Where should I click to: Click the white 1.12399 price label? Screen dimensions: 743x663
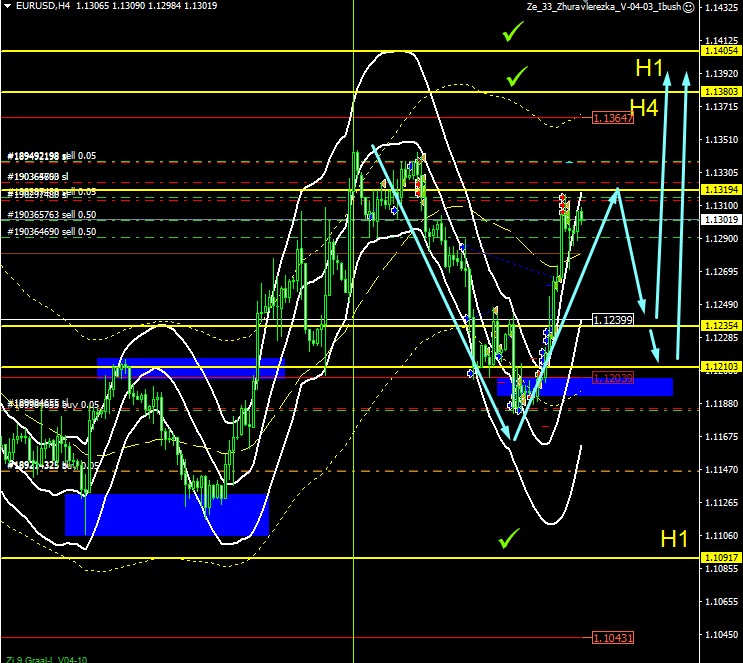click(612, 320)
